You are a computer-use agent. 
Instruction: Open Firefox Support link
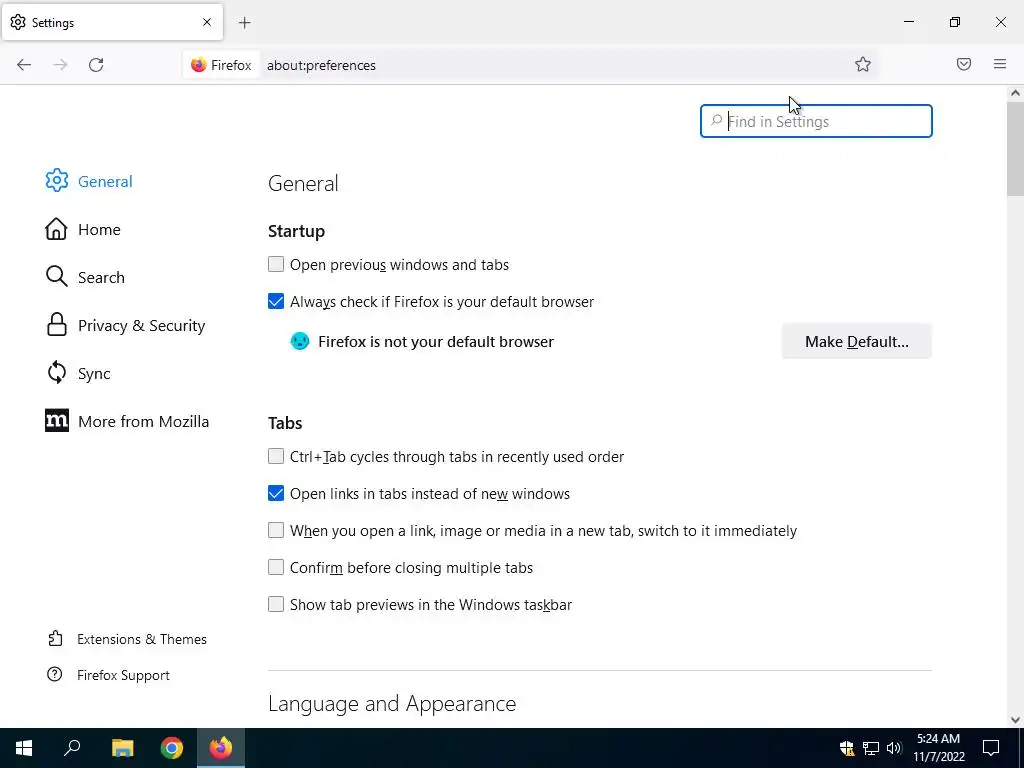click(108, 675)
